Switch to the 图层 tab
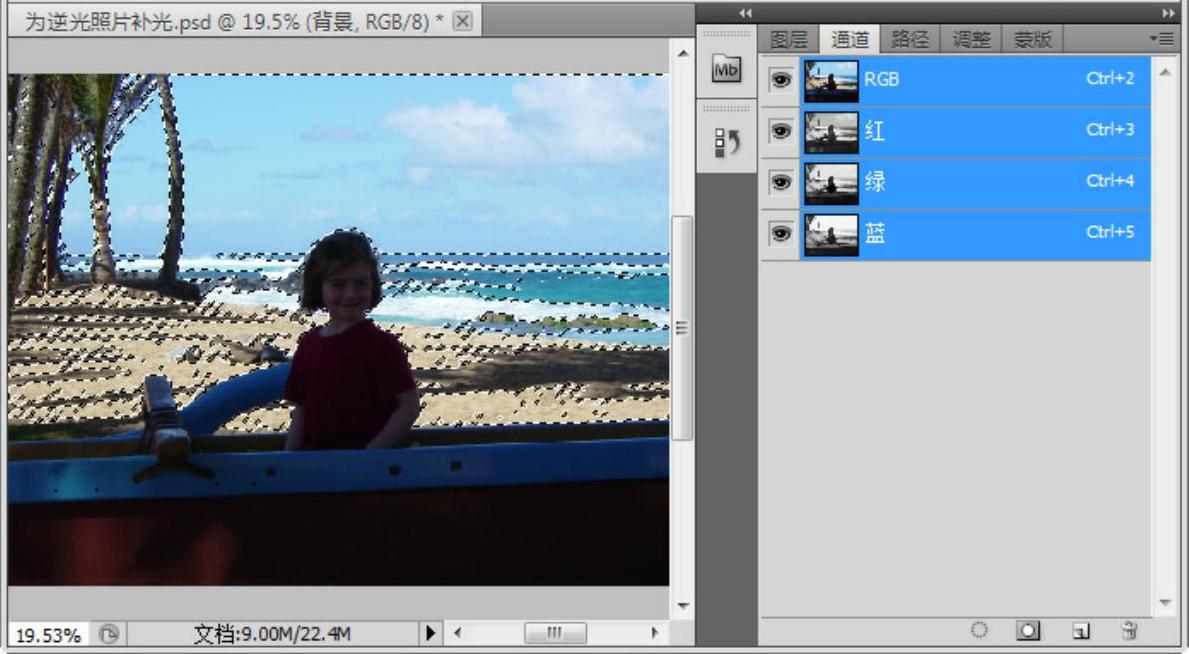This screenshot has width=1189, height=654. [x=789, y=40]
